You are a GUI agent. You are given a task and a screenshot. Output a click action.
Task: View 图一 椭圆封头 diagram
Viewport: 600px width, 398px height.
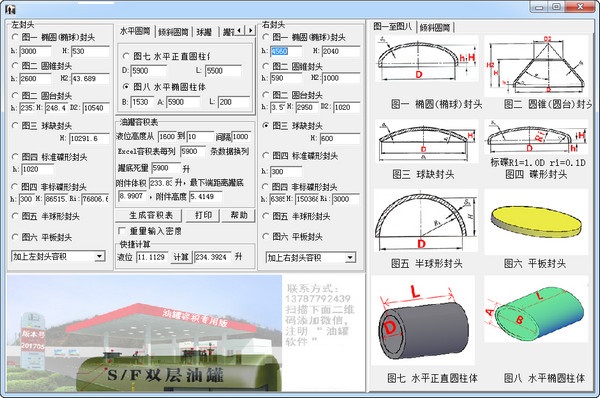coord(427,59)
